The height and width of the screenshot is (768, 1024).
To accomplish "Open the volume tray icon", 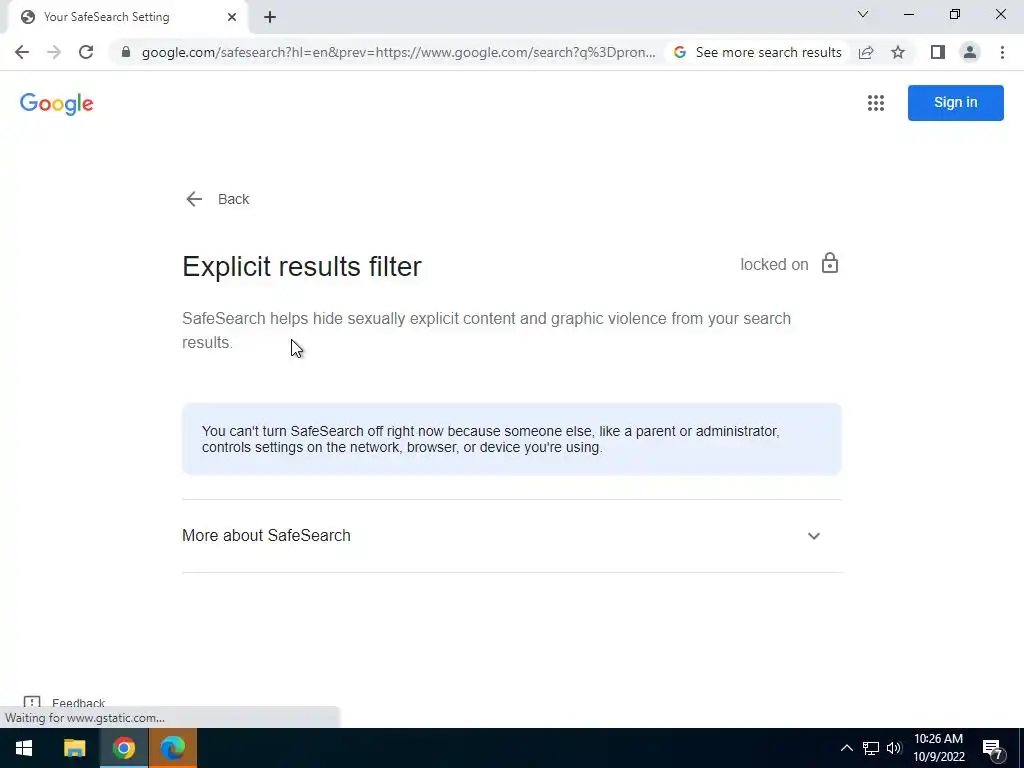I will 894,748.
